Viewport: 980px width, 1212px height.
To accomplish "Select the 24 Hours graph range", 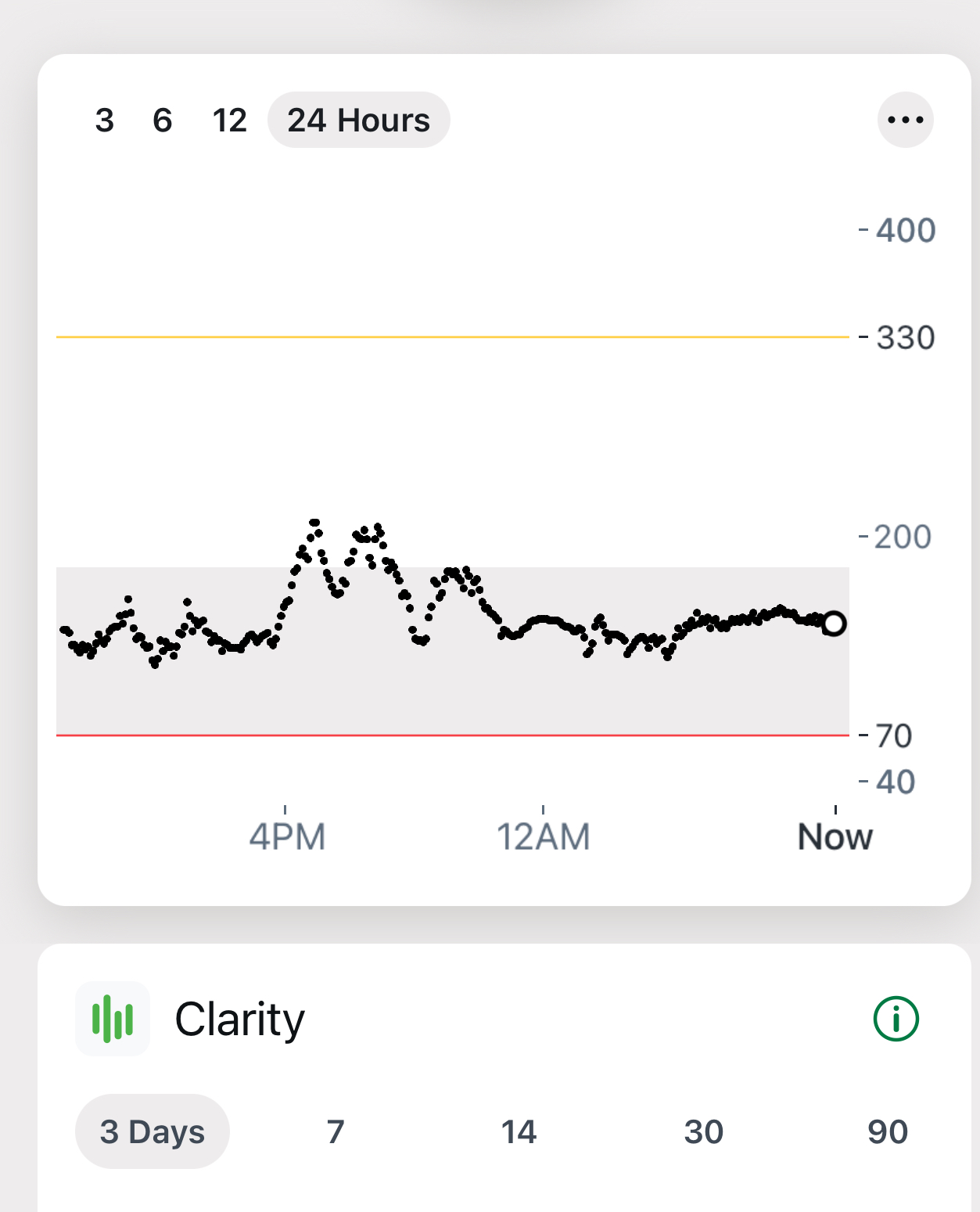I will 359,120.
